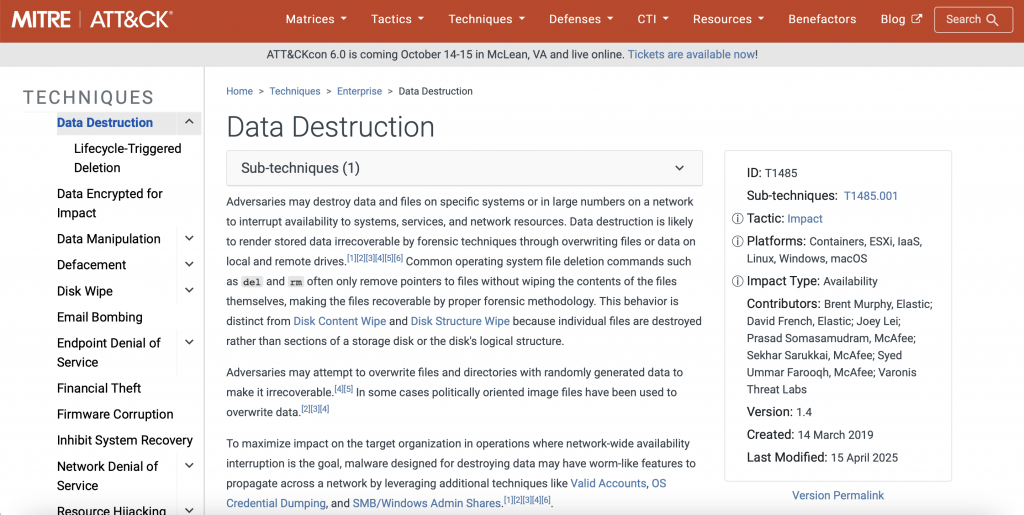Select Firmware Corruption in sidebar
Screen dimensions: 1024x515
(115, 414)
